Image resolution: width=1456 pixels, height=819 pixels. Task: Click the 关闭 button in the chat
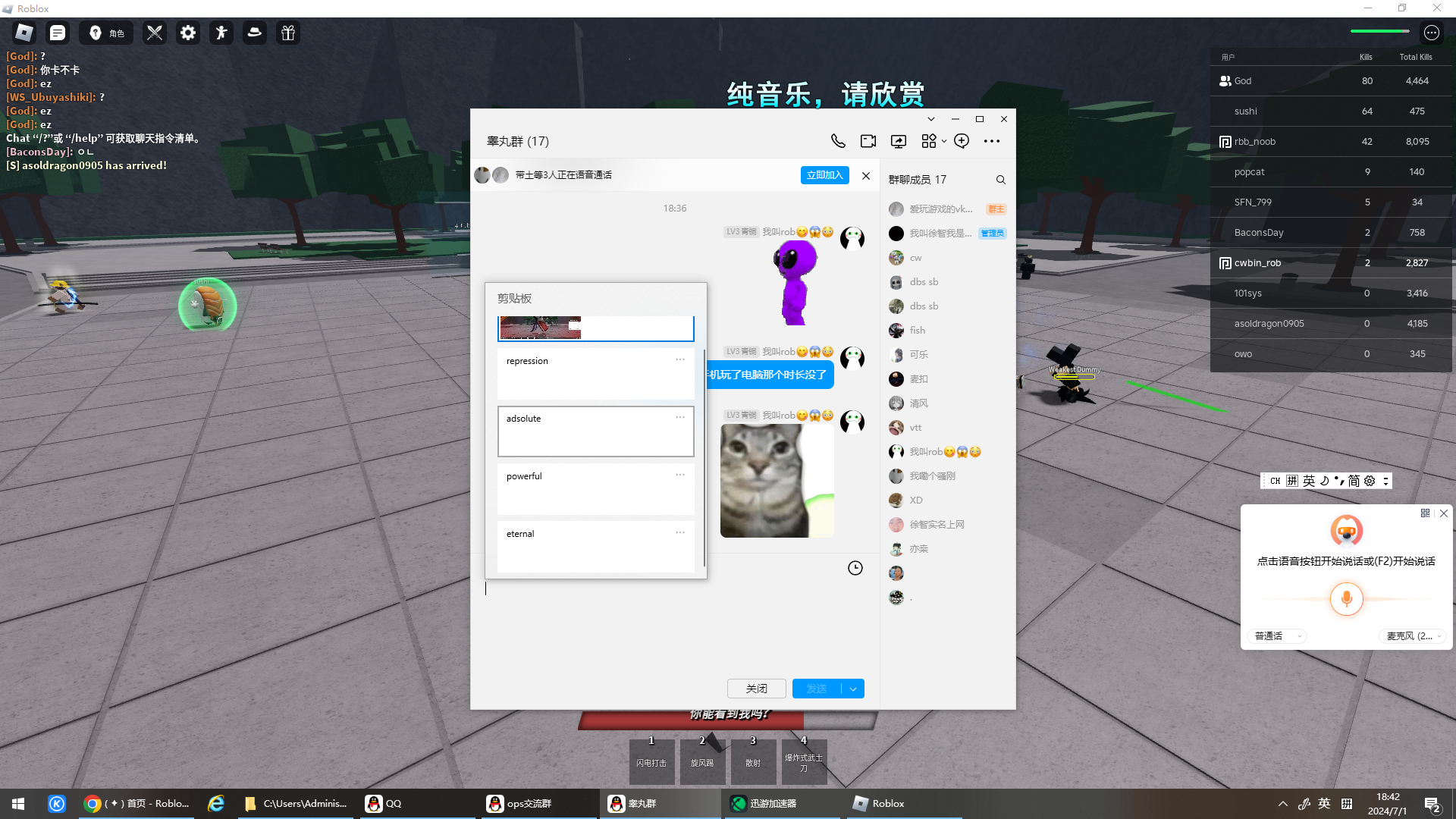point(757,689)
